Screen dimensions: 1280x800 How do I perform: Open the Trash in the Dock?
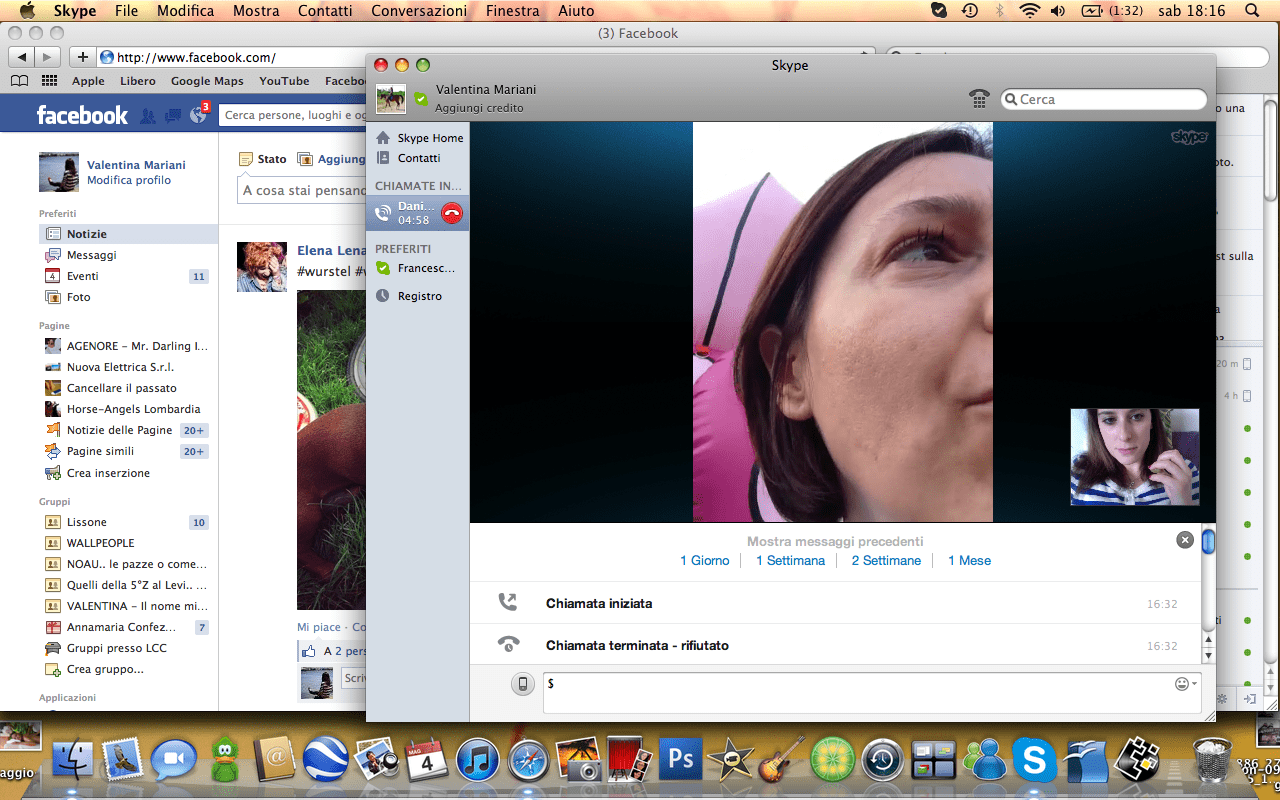tap(1211, 760)
